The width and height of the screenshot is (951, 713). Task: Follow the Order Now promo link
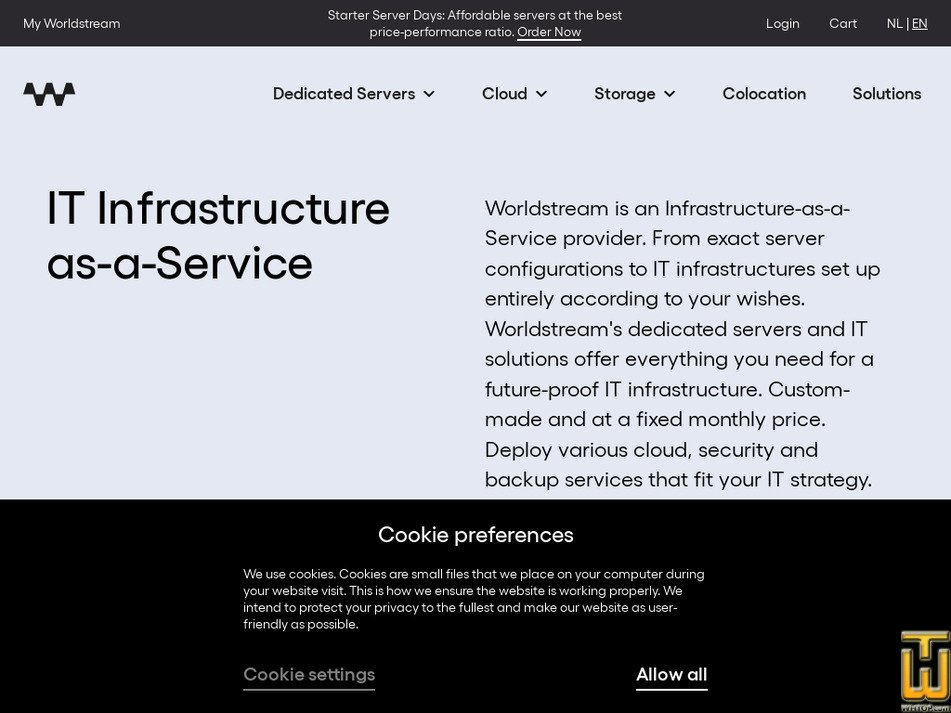(x=549, y=32)
